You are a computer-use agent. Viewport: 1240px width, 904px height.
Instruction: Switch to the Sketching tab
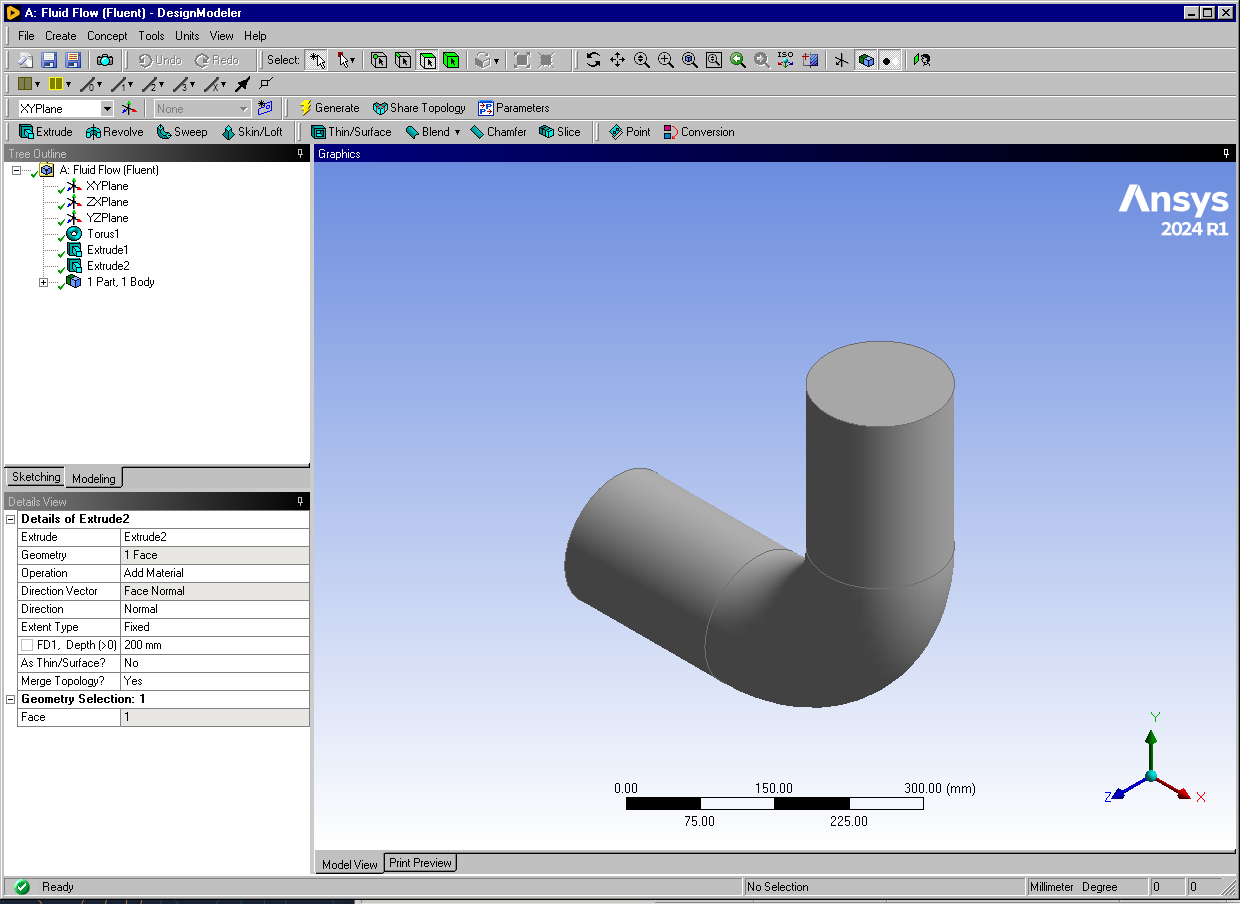pyautogui.click(x=36, y=477)
